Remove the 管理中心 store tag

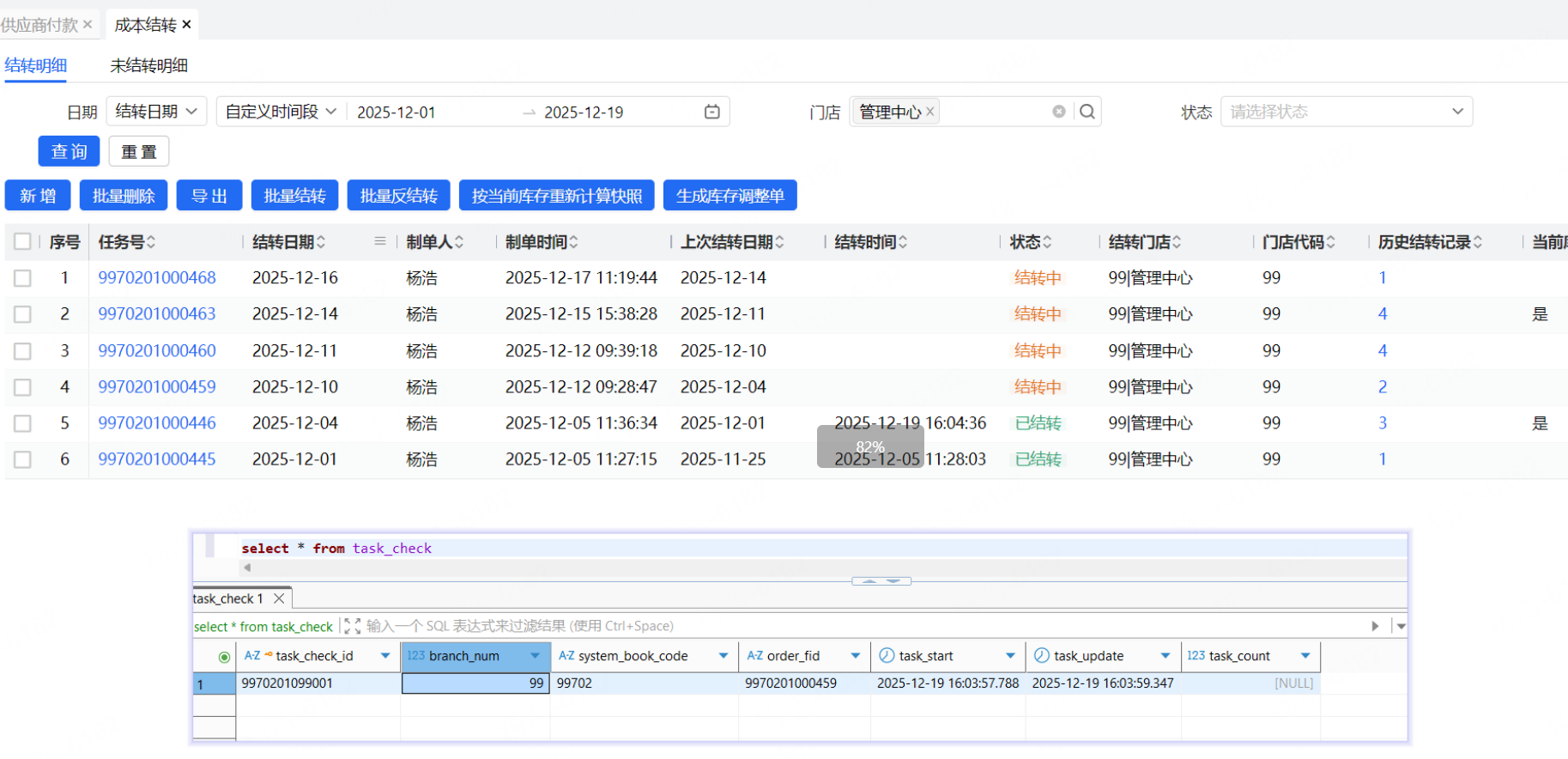pos(929,112)
